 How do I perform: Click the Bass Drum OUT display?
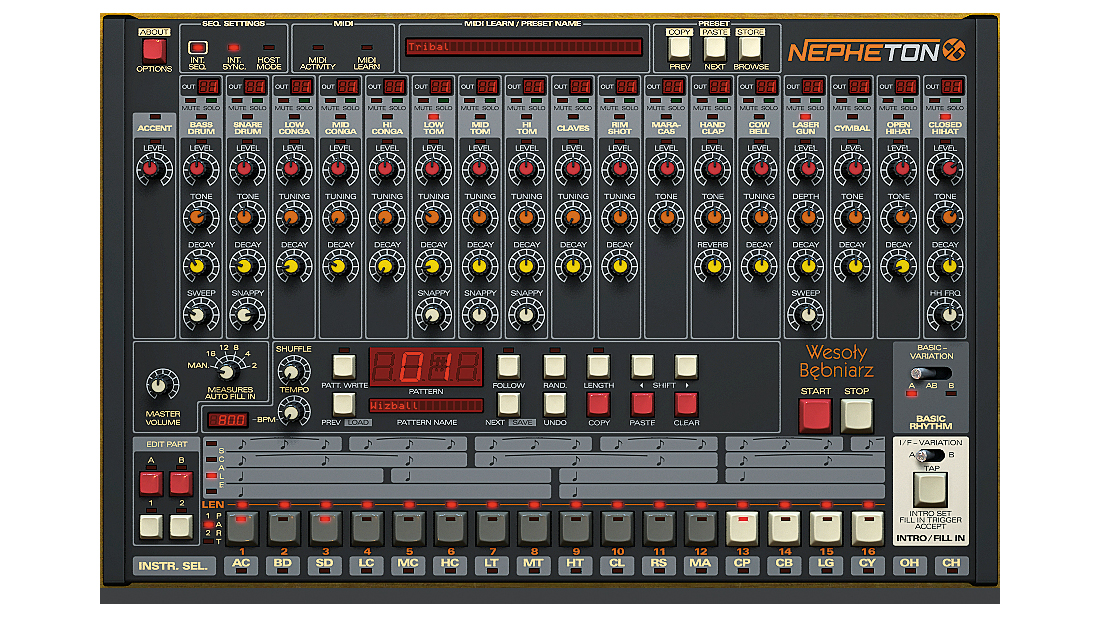pos(208,86)
